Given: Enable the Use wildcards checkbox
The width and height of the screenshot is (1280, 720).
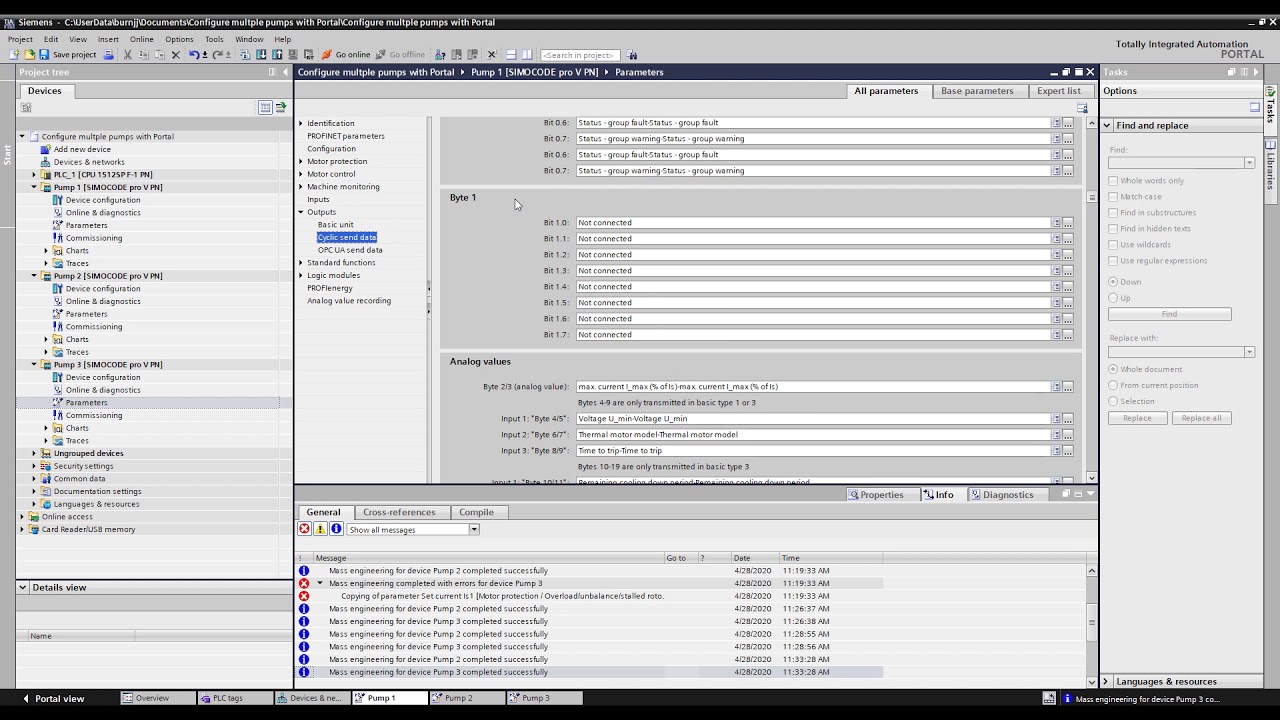Looking at the screenshot, I should pyautogui.click(x=1113, y=245).
